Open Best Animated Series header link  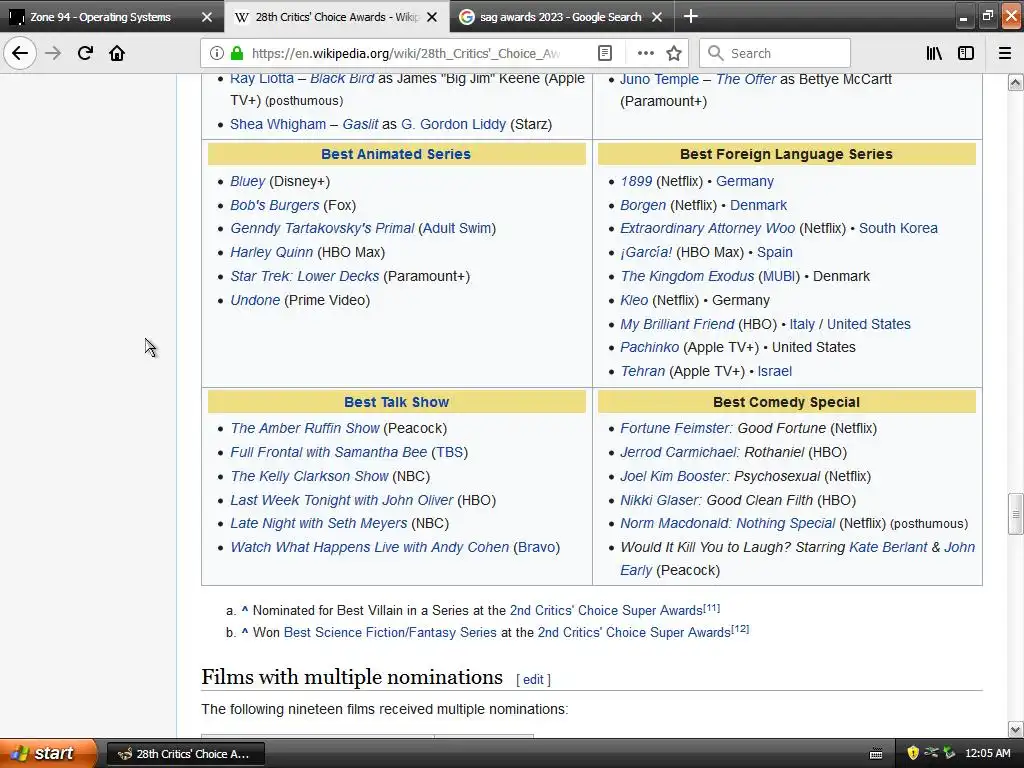pyautogui.click(x=396, y=154)
